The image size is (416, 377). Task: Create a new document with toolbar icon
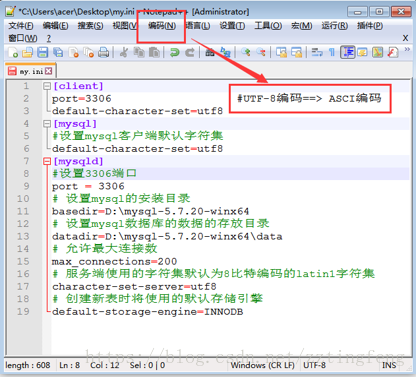pos(13,52)
